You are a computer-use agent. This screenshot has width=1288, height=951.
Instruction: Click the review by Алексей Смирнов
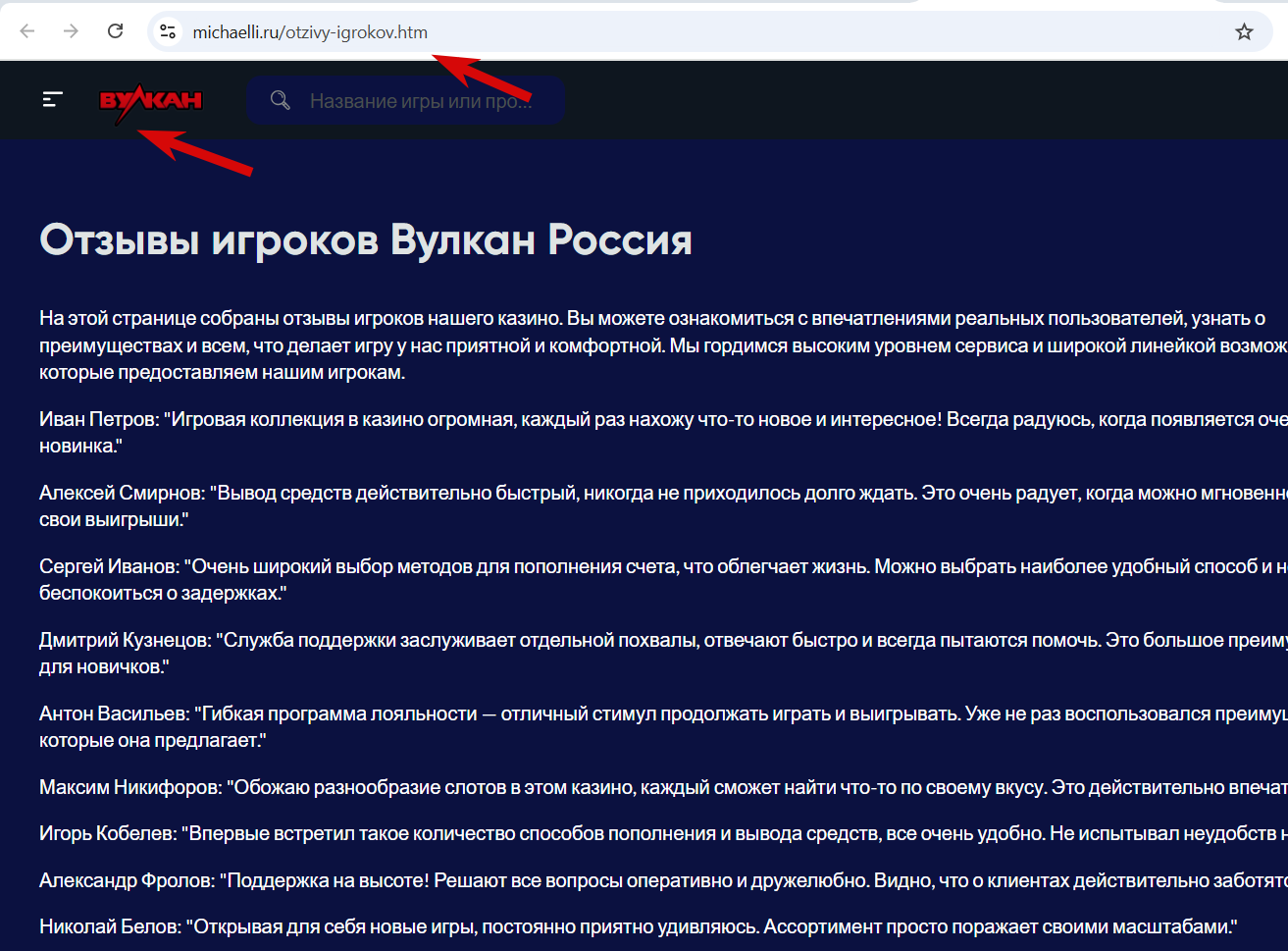(663, 505)
